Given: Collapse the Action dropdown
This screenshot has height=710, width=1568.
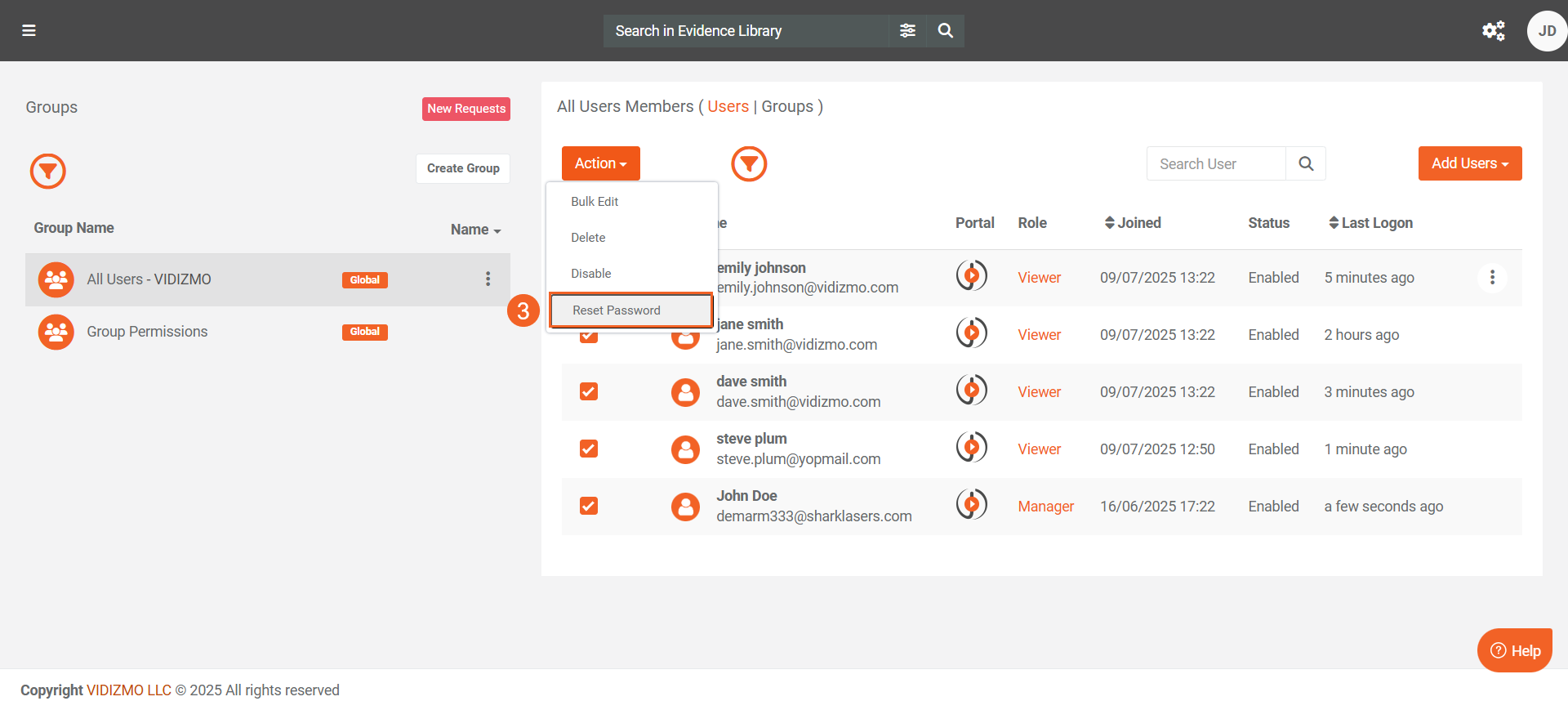Looking at the screenshot, I should (x=600, y=163).
